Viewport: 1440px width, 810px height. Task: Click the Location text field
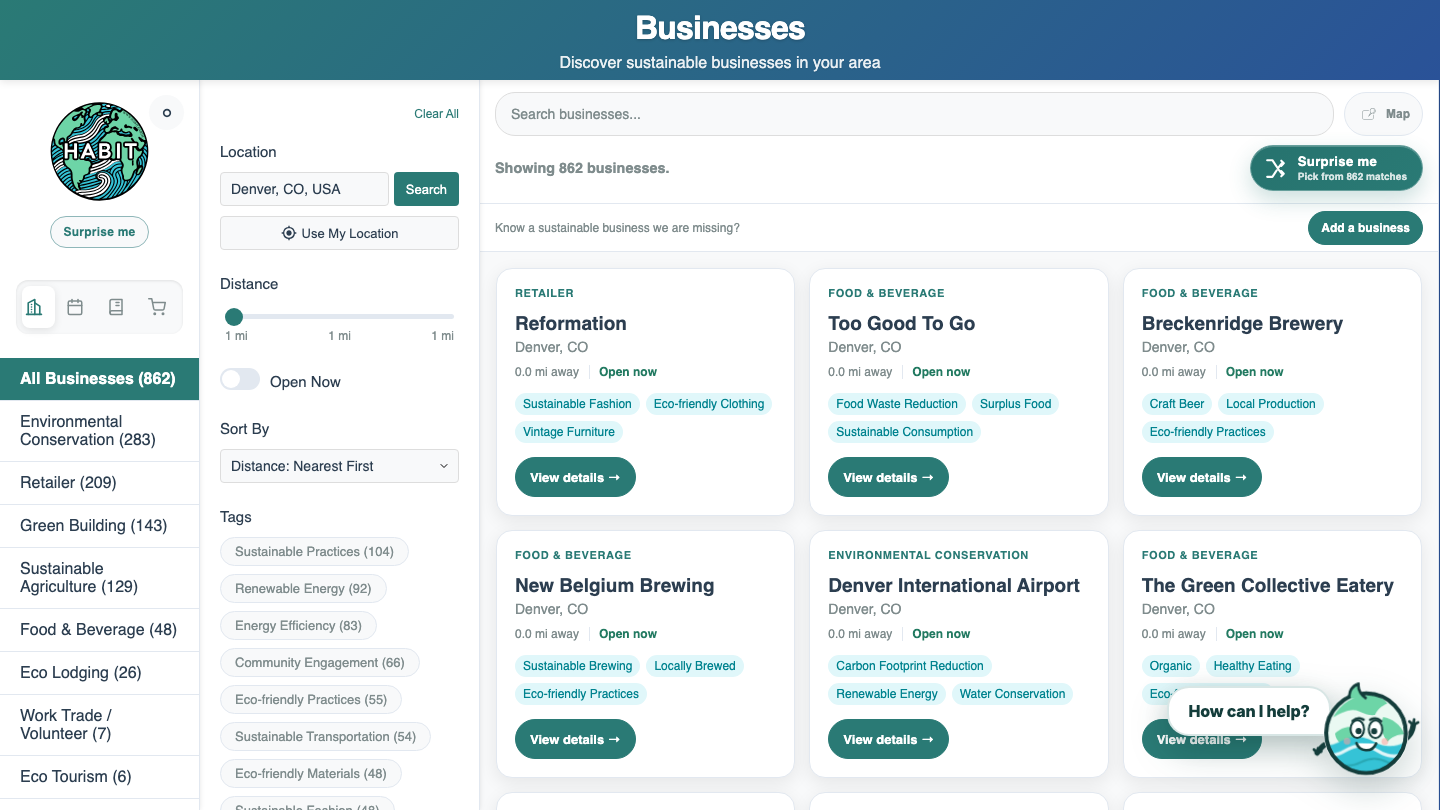point(304,189)
